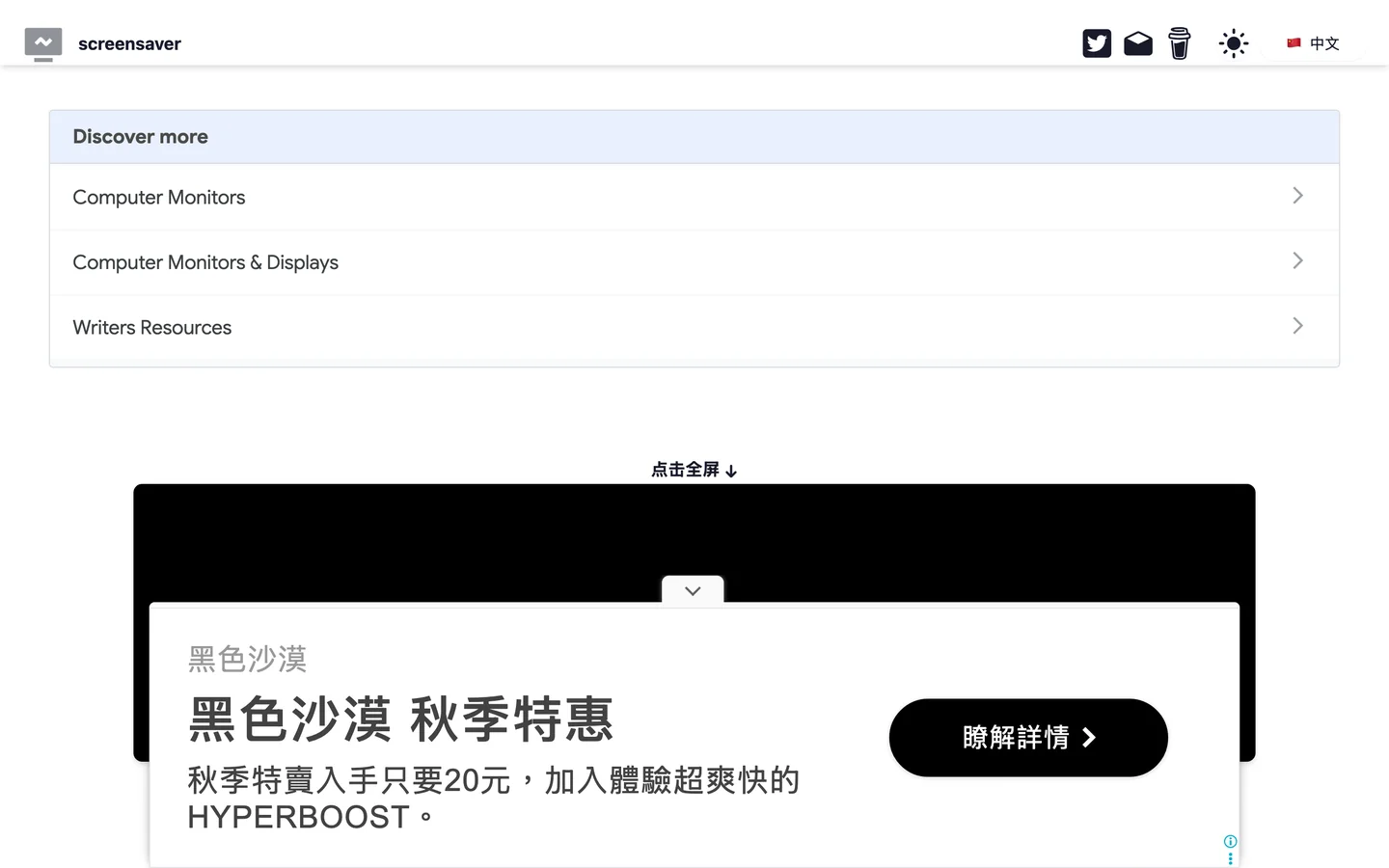Click the screensaver monitor logo icon
This screenshot has width=1389, height=868.
43,44
